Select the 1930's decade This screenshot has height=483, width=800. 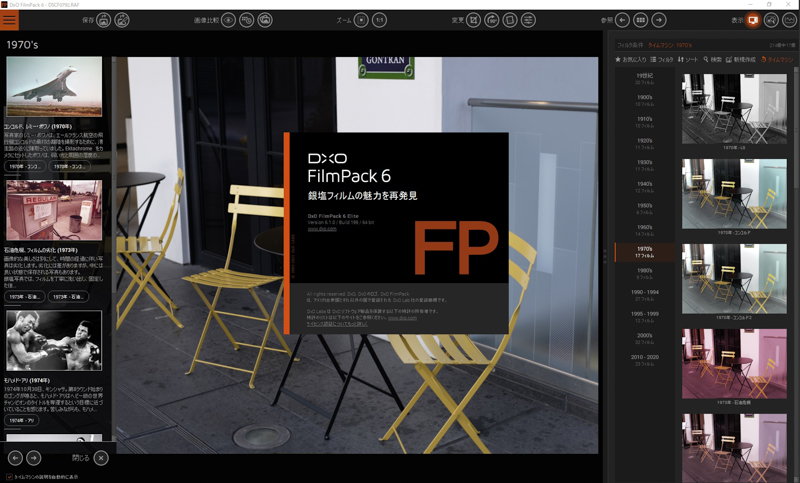tap(645, 165)
